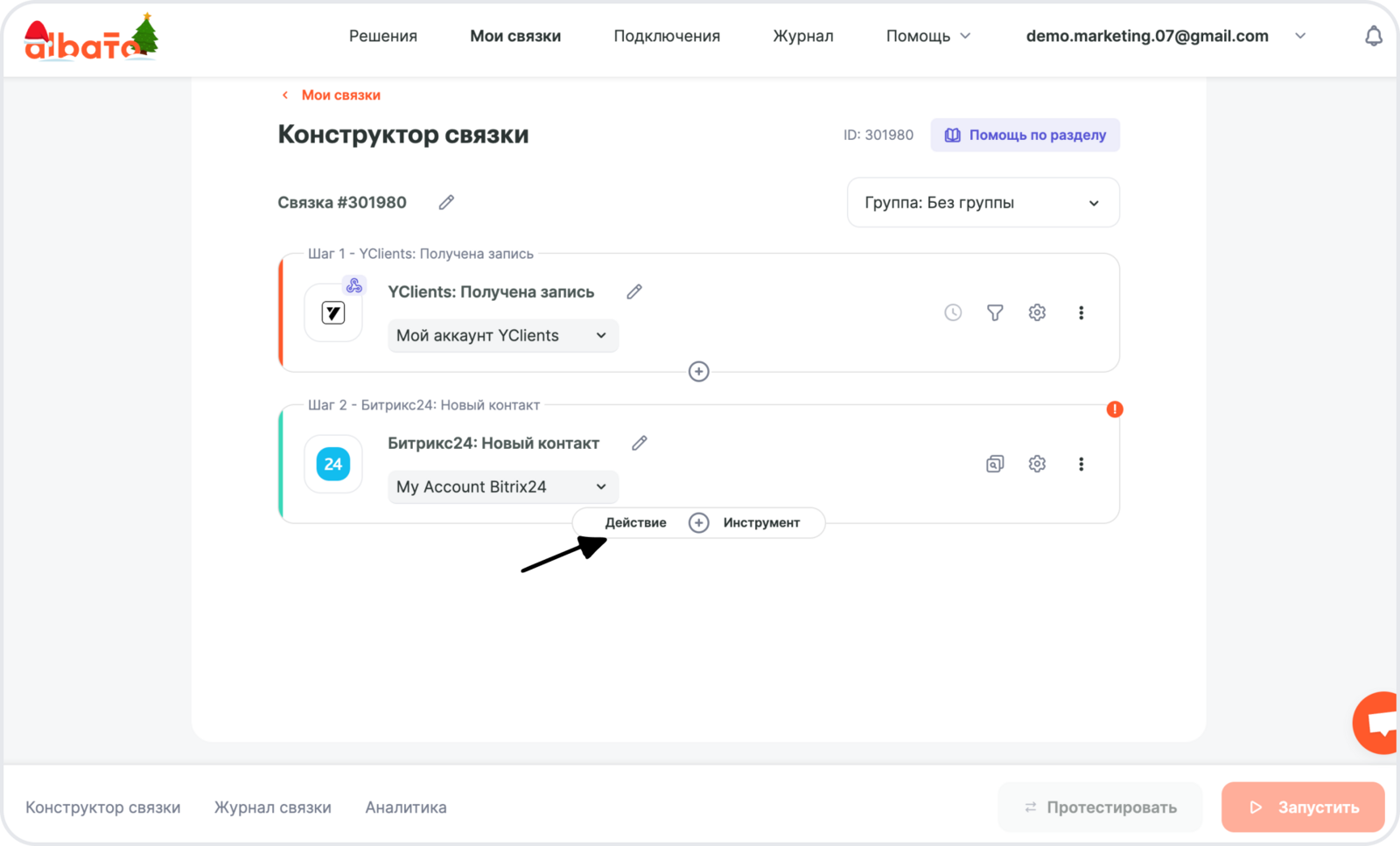This screenshot has width=1400, height=846.
Task: Open filter settings for YClients step
Action: tap(995, 312)
